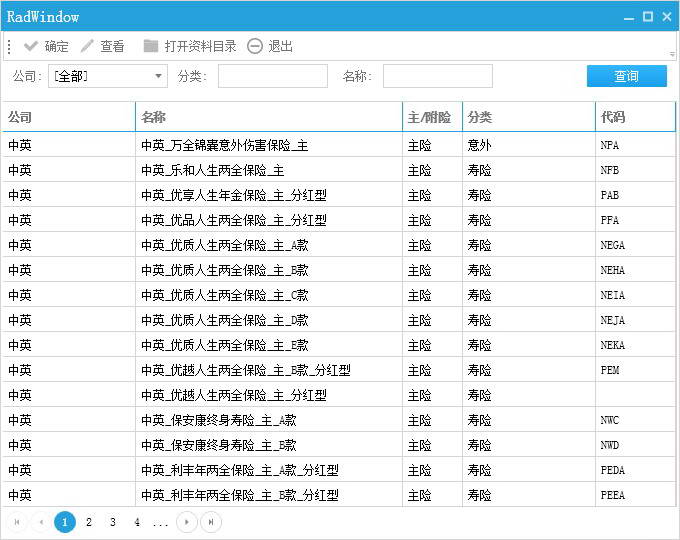Select row 中英_乐和人生两全保险_主
The height and width of the screenshot is (540, 680).
click(x=339, y=170)
